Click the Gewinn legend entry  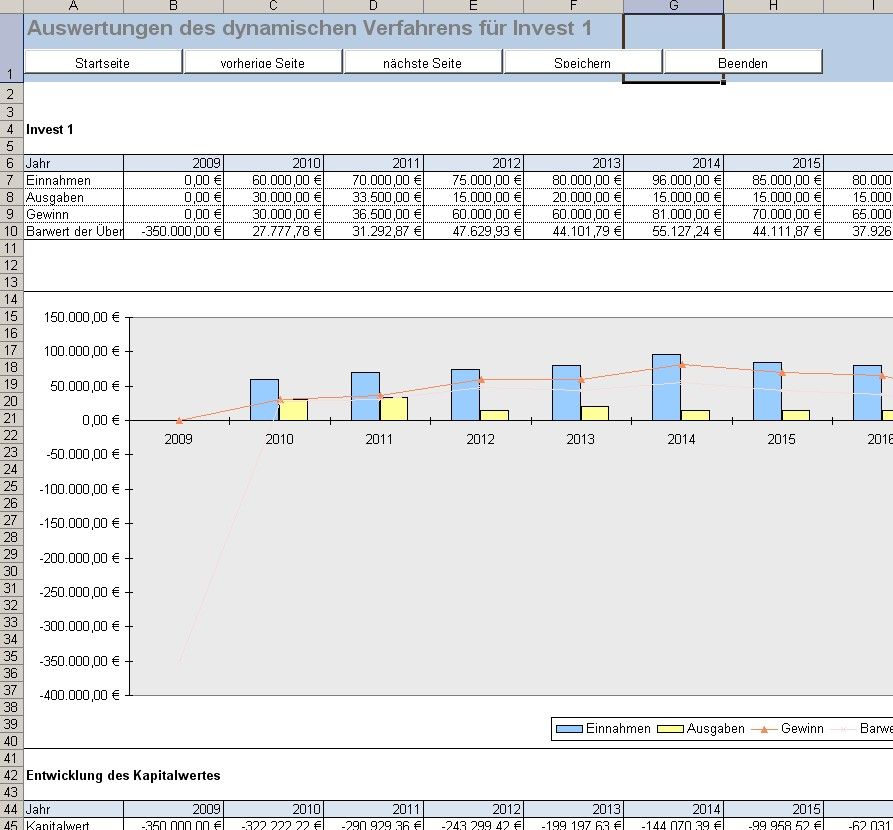788,729
